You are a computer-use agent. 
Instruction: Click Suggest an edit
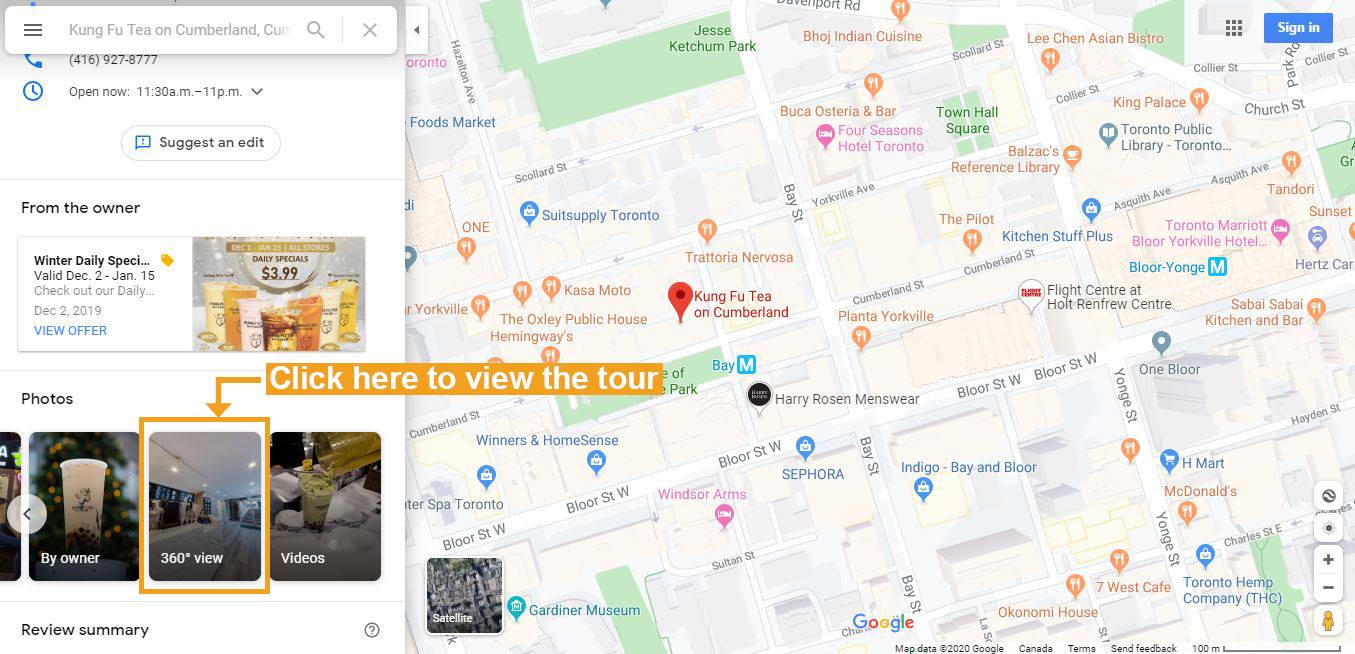click(x=201, y=143)
